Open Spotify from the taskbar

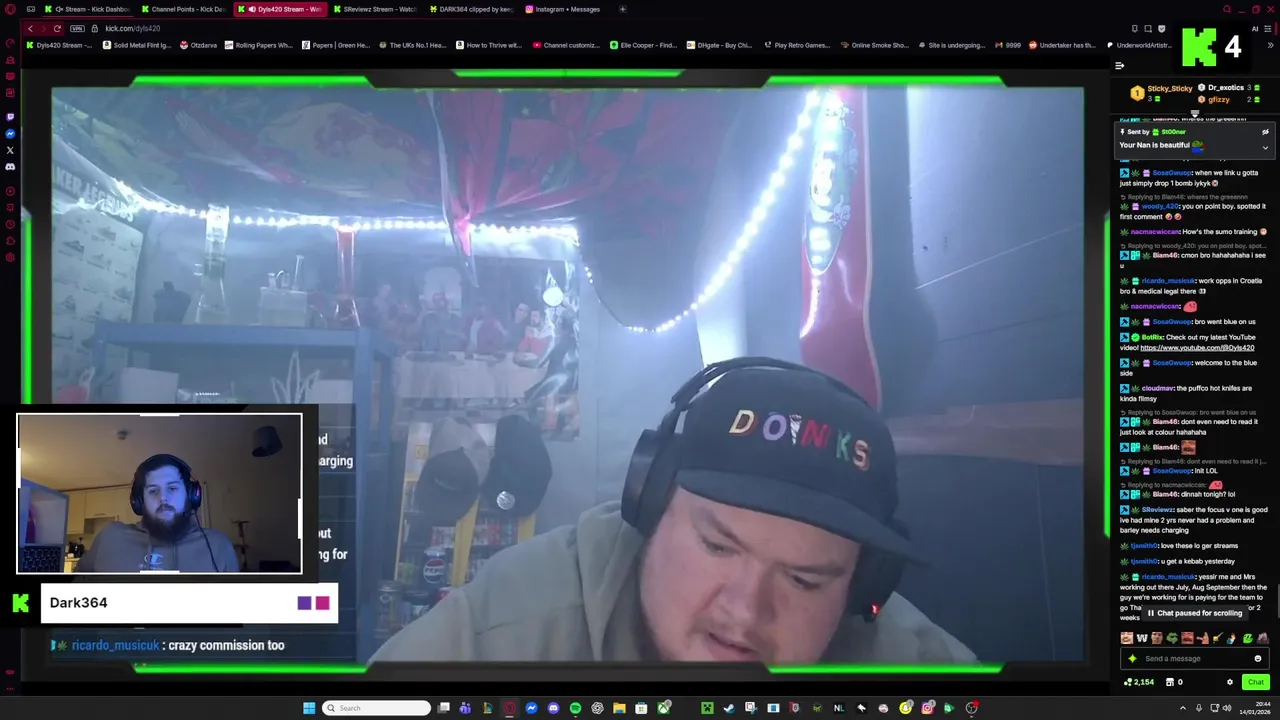pos(575,708)
